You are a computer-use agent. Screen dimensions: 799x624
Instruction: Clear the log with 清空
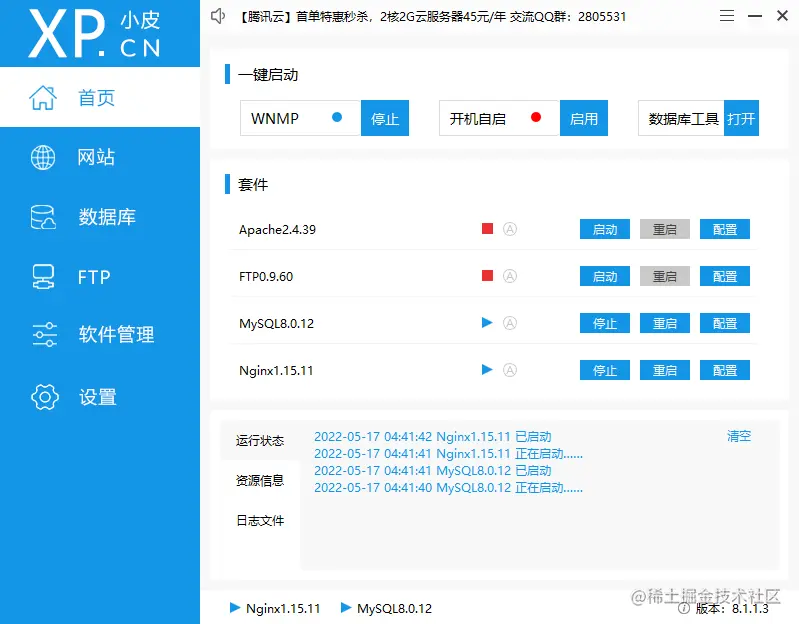(739, 436)
